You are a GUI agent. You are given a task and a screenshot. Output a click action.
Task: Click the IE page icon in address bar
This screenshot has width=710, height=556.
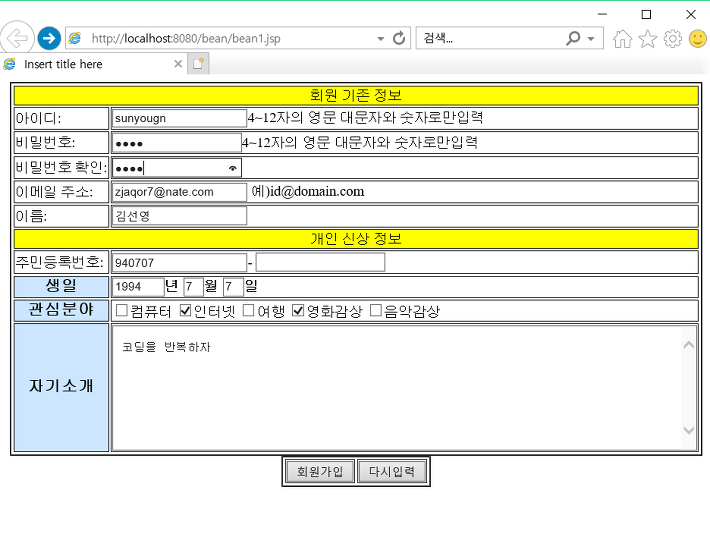coord(75,38)
